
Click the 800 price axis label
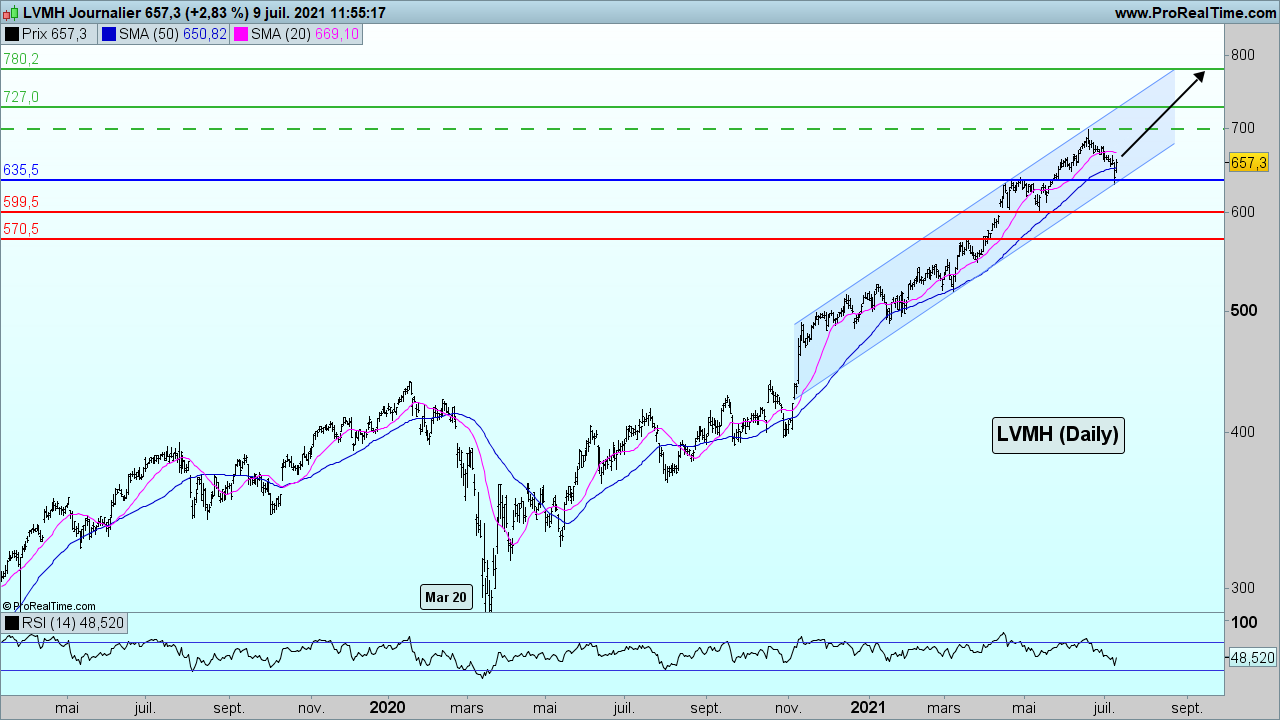click(1242, 54)
